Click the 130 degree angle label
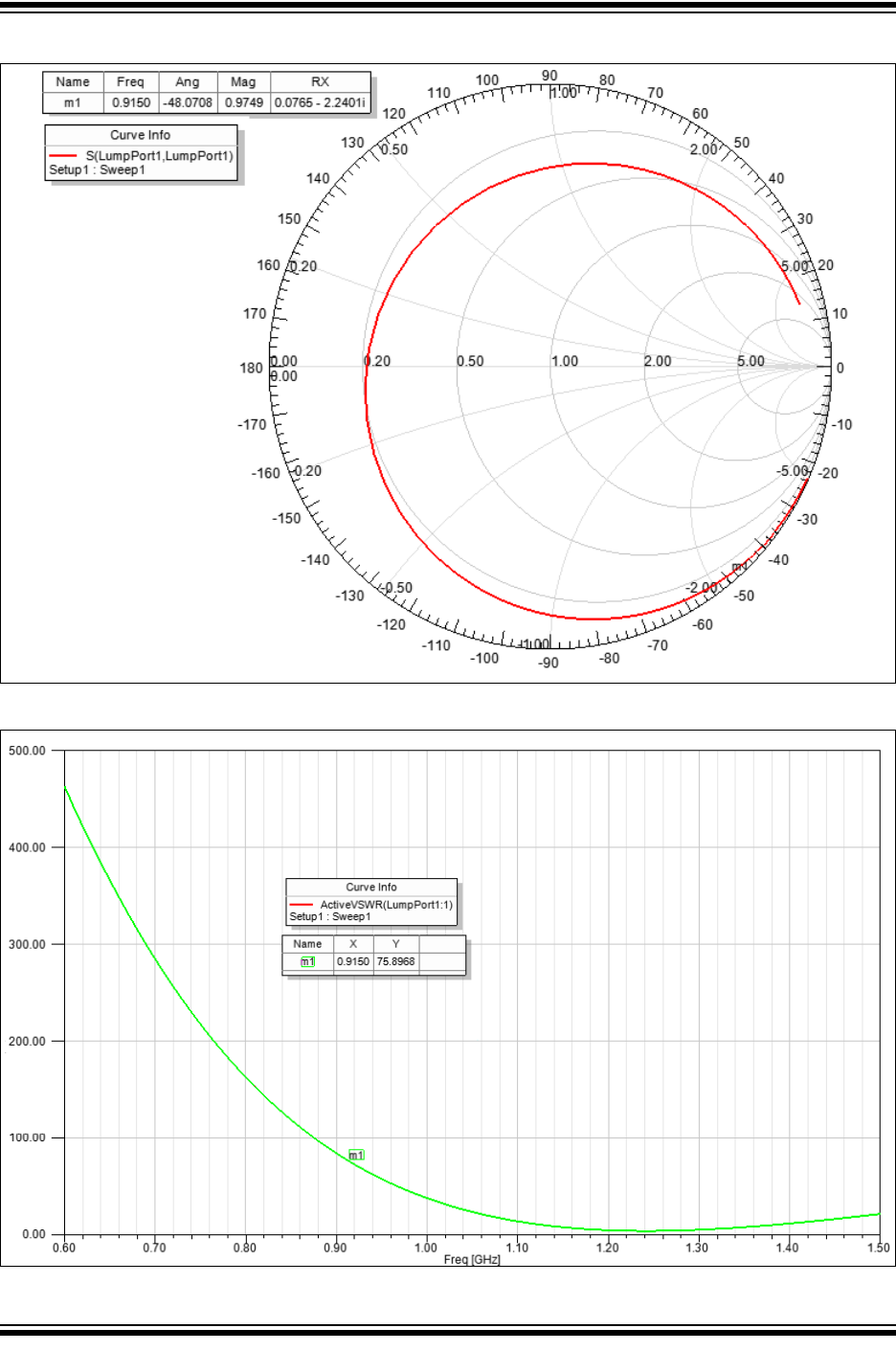 (x=352, y=143)
